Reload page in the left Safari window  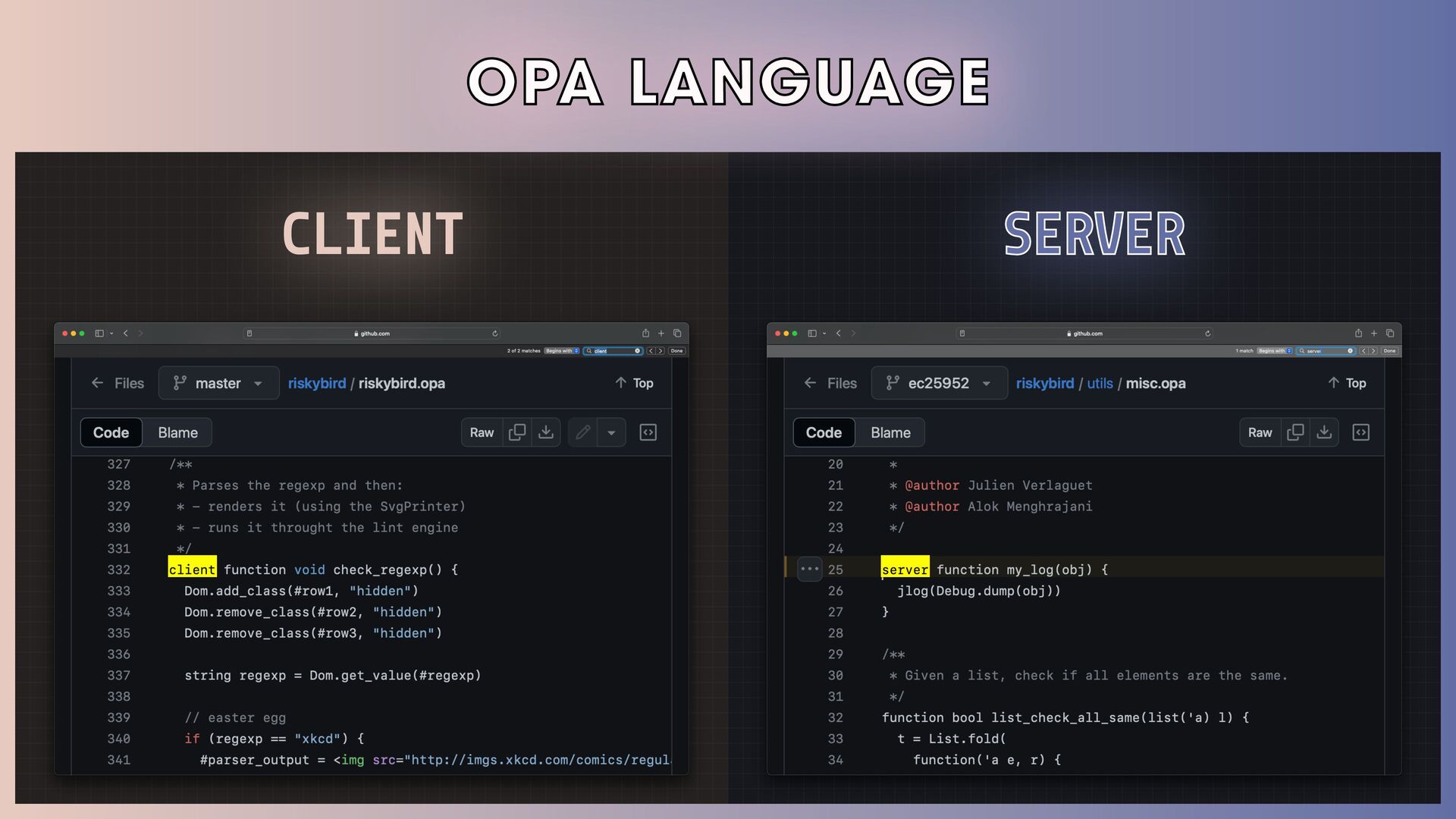[494, 334]
